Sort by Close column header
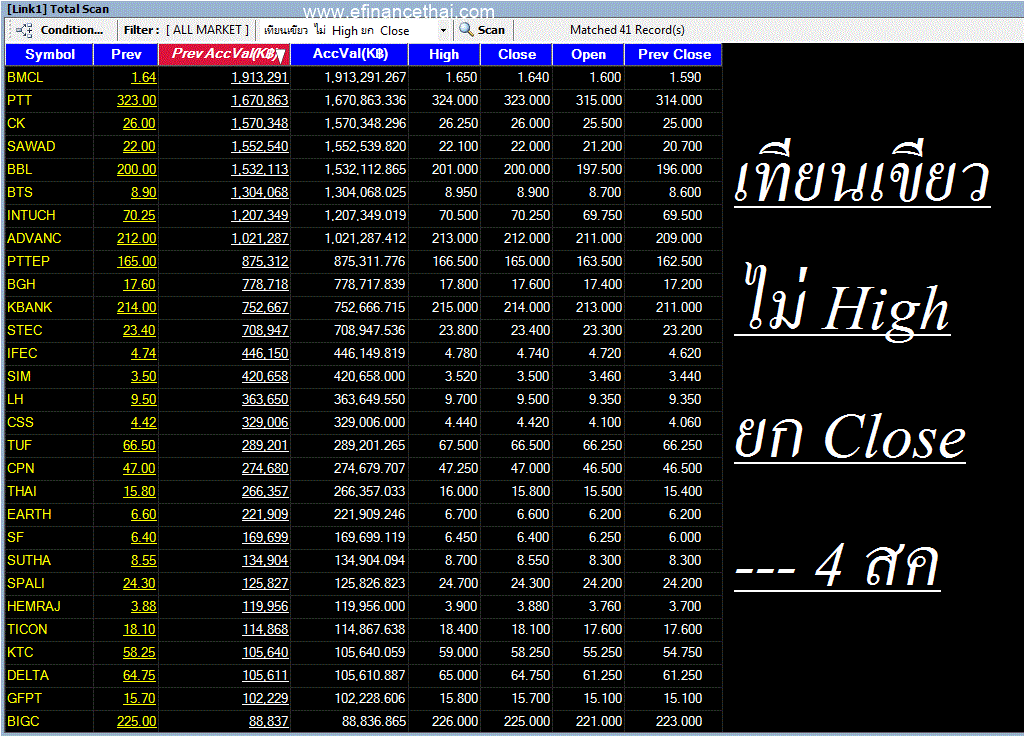This screenshot has width=1024, height=738. pos(517,54)
